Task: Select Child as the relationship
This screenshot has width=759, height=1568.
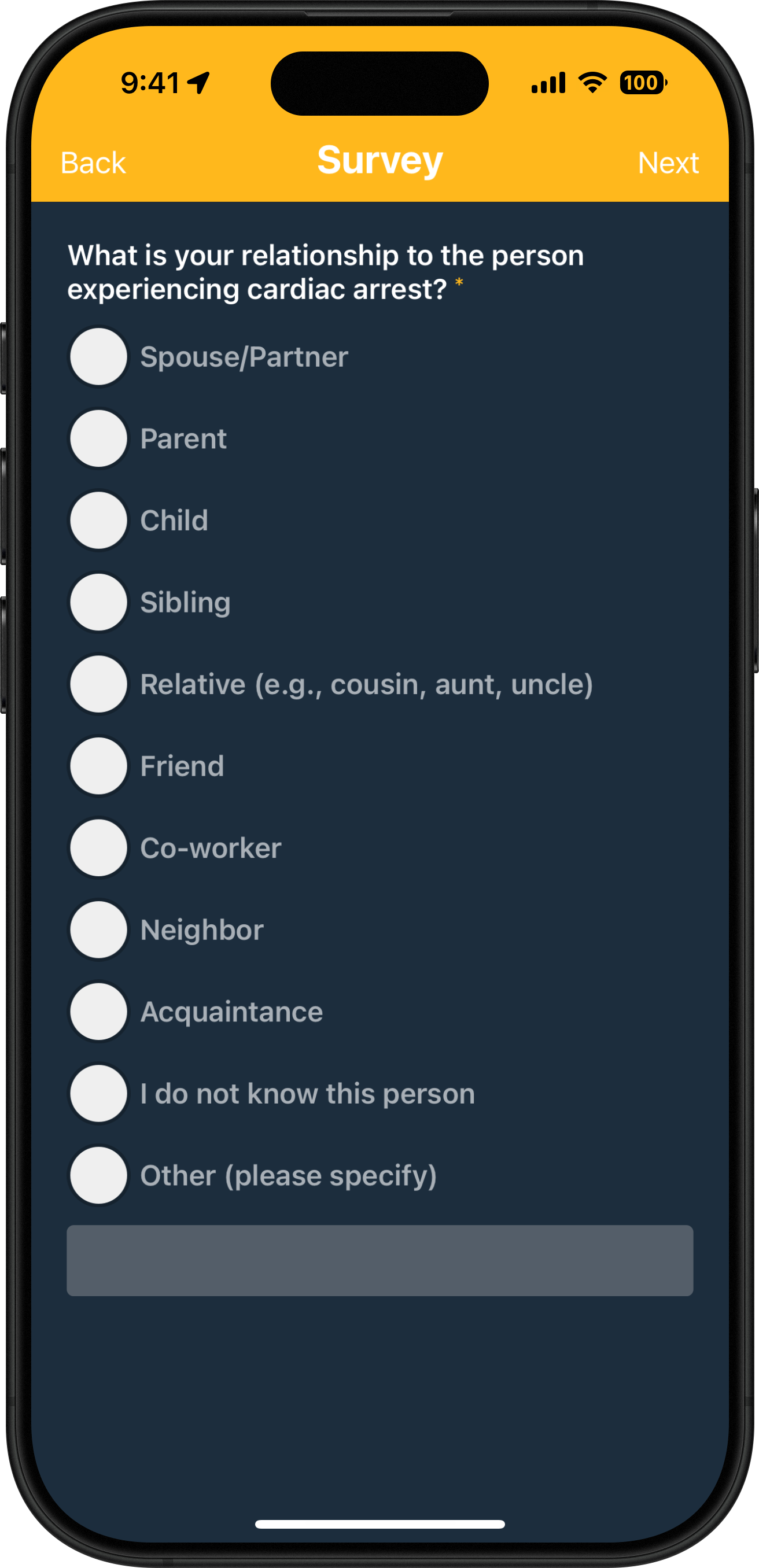Action: (x=98, y=521)
